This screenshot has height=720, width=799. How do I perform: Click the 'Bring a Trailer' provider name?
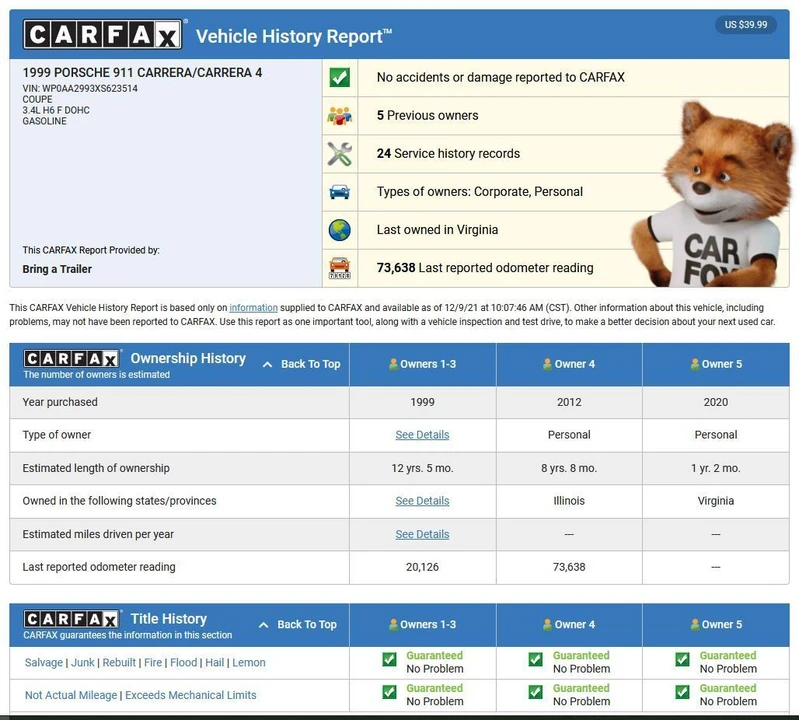coord(57,269)
